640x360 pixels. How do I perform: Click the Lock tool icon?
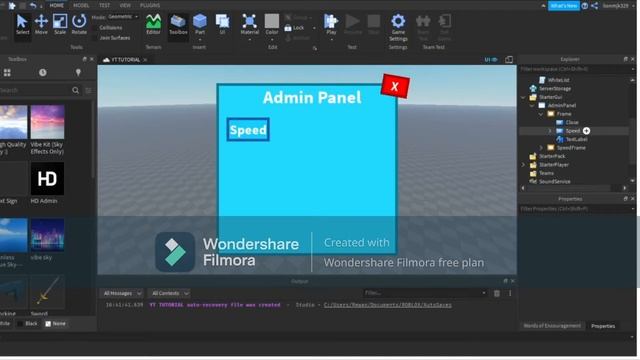click(x=288, y=28)
